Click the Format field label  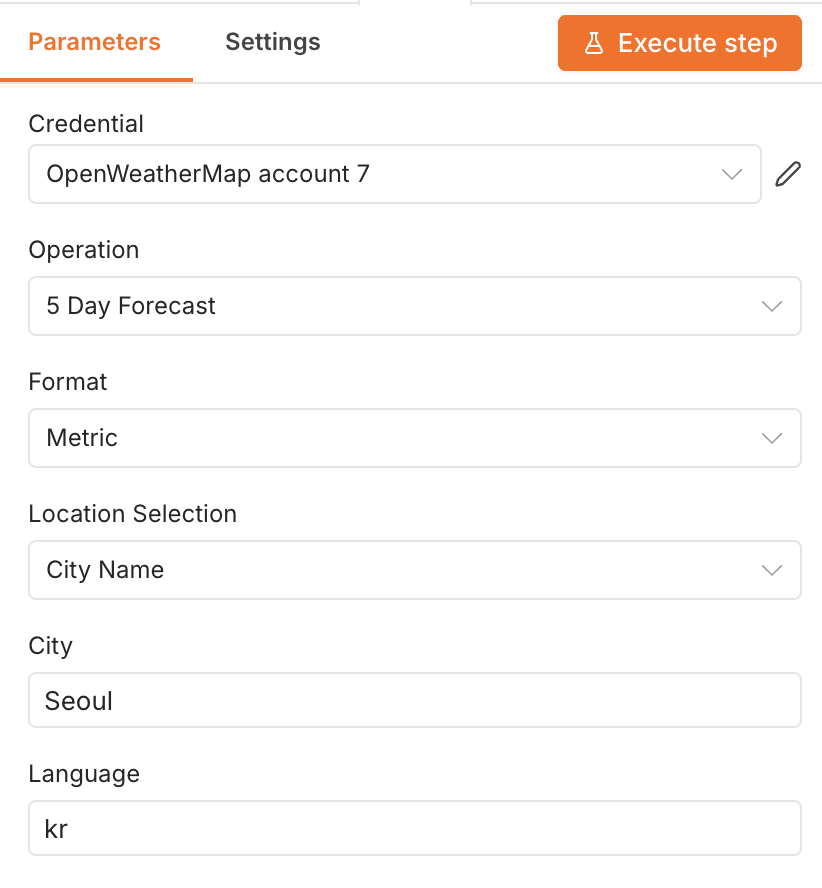click(68, 382)
